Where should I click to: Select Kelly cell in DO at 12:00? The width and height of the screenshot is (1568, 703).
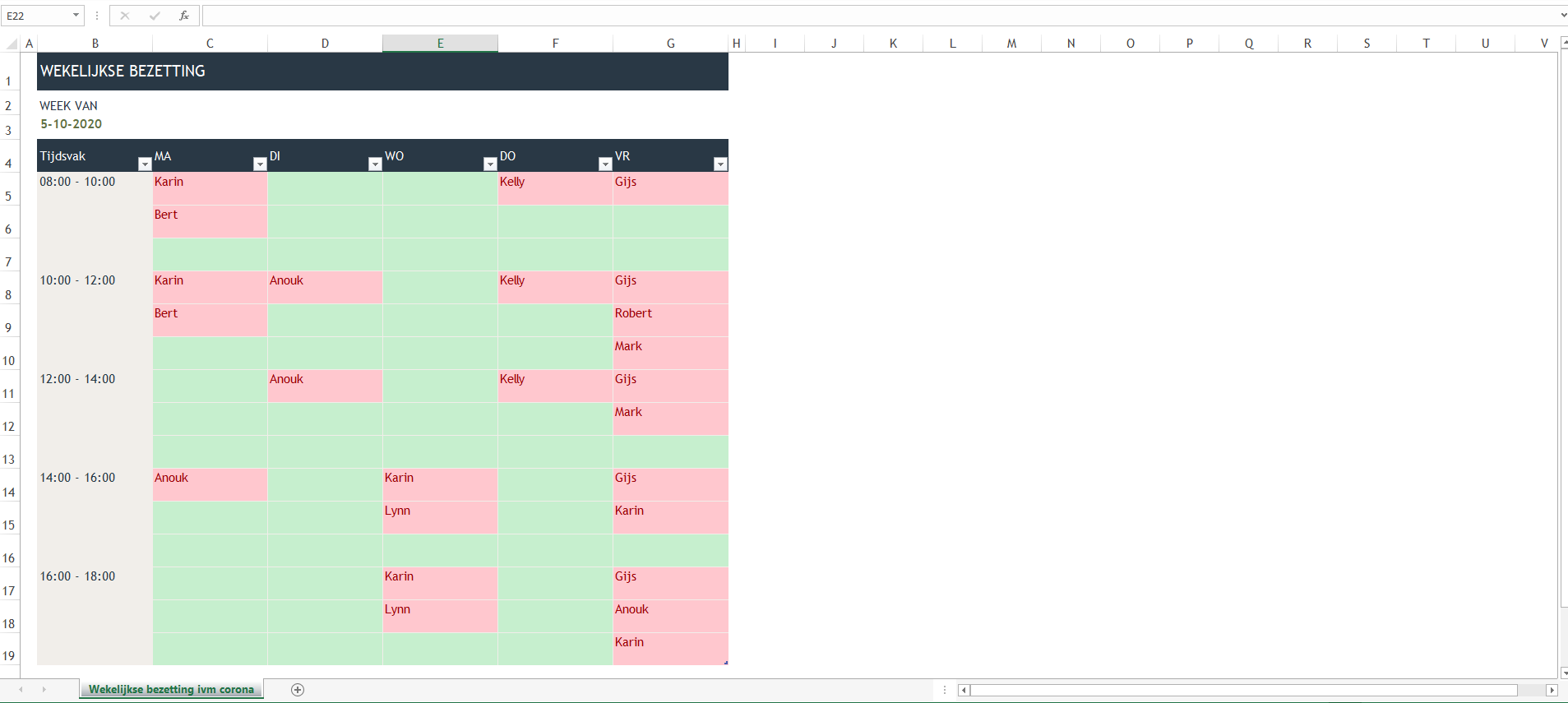(555, 386)
